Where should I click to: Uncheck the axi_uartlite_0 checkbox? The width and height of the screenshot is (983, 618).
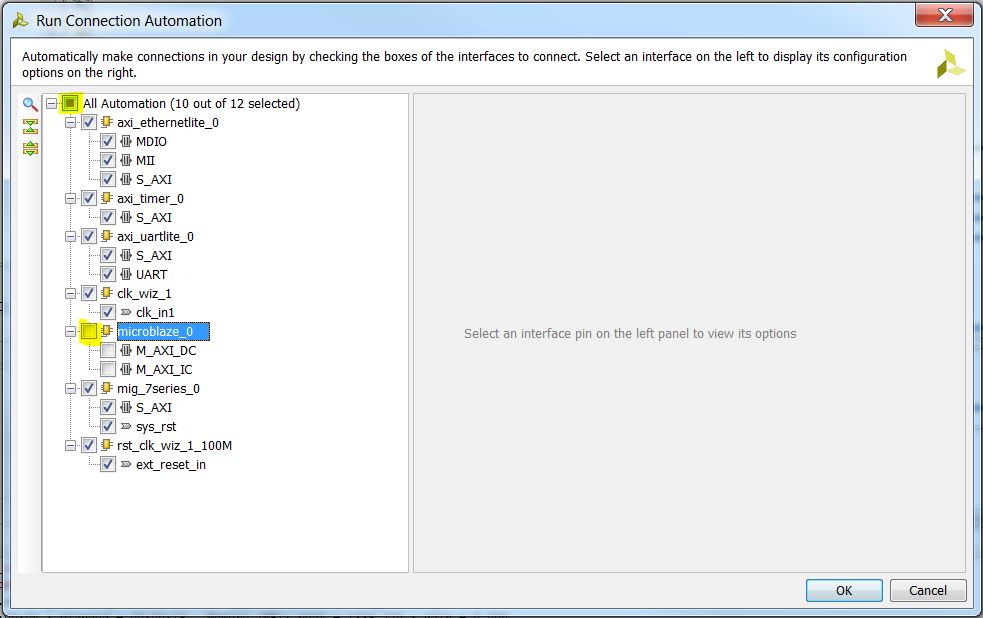tap(89, 236)
